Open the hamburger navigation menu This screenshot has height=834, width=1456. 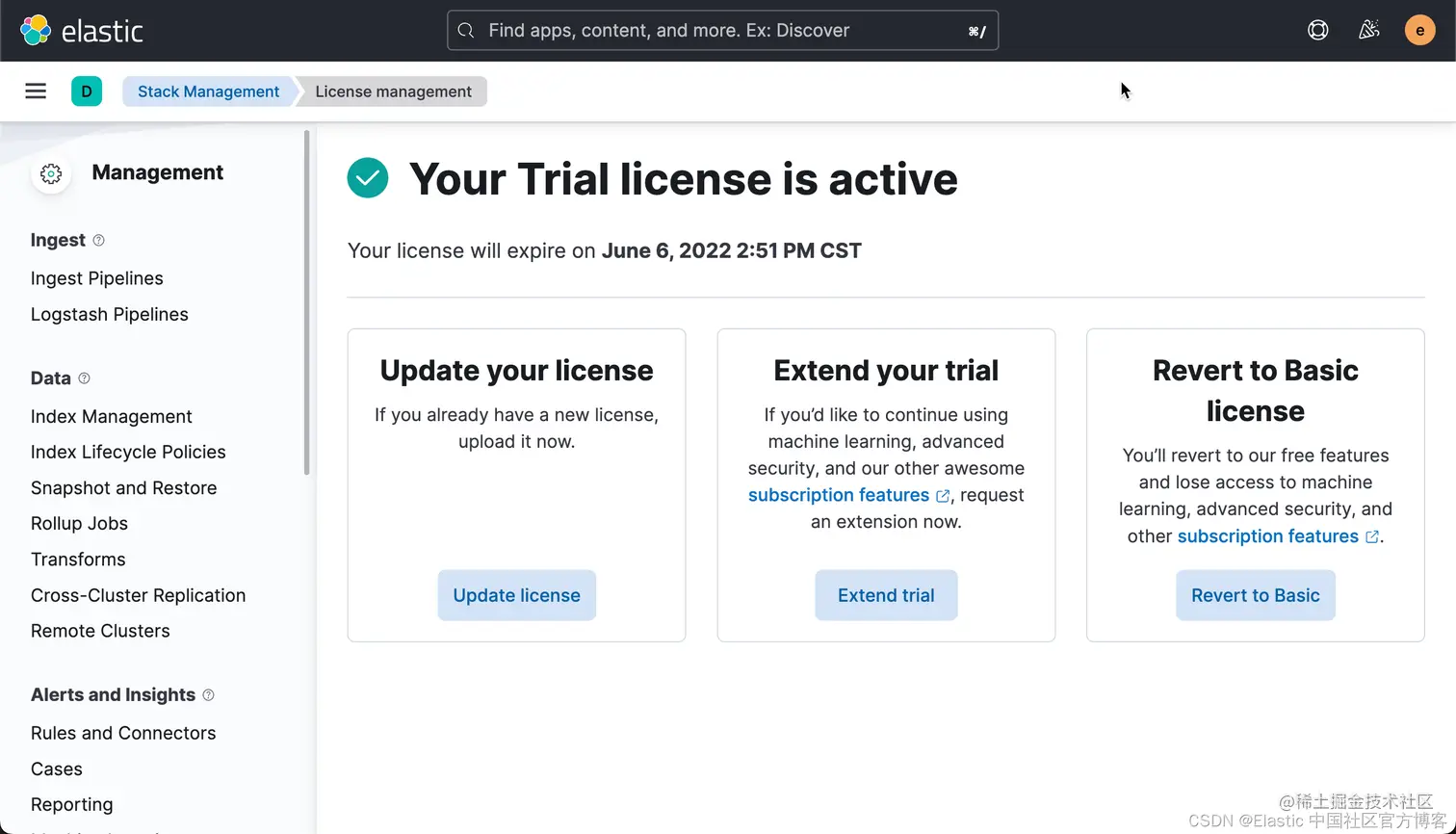[36, 91]
